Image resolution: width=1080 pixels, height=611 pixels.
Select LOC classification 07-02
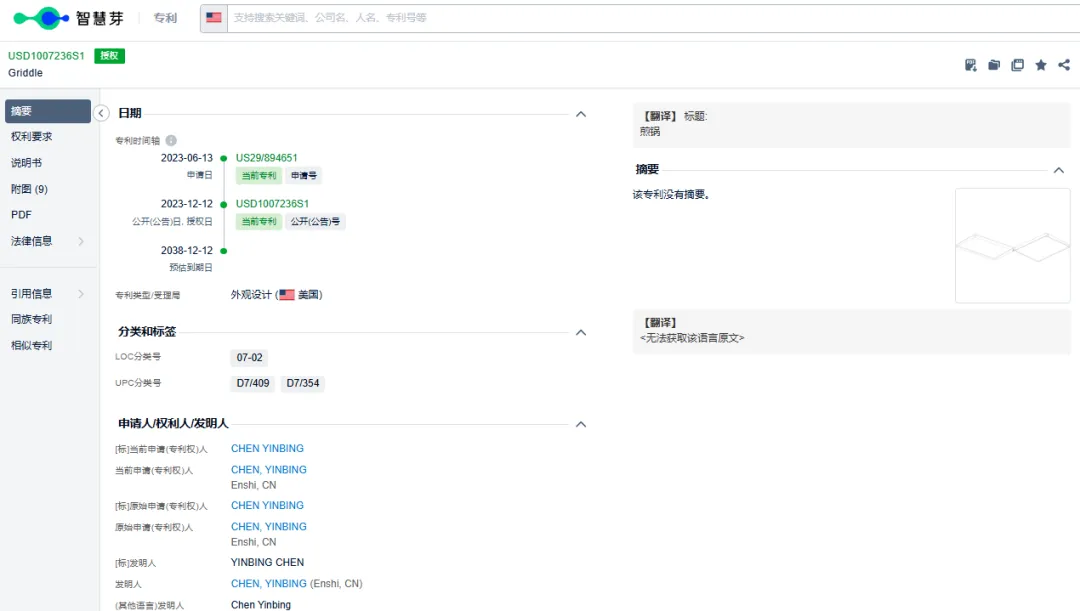(x=249, y=358)
